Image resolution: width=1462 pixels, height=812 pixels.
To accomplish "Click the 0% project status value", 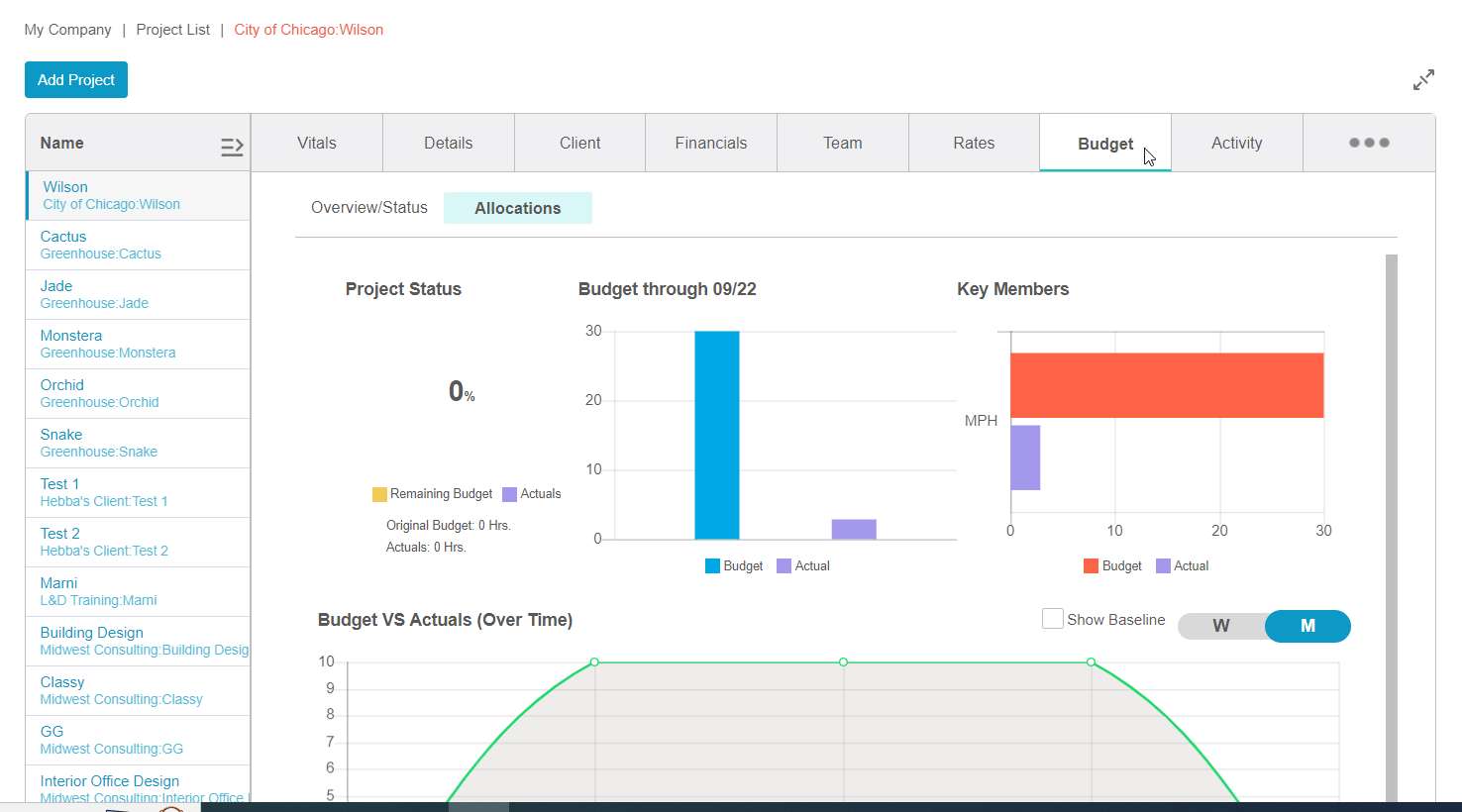I will (x=462, y=392).
